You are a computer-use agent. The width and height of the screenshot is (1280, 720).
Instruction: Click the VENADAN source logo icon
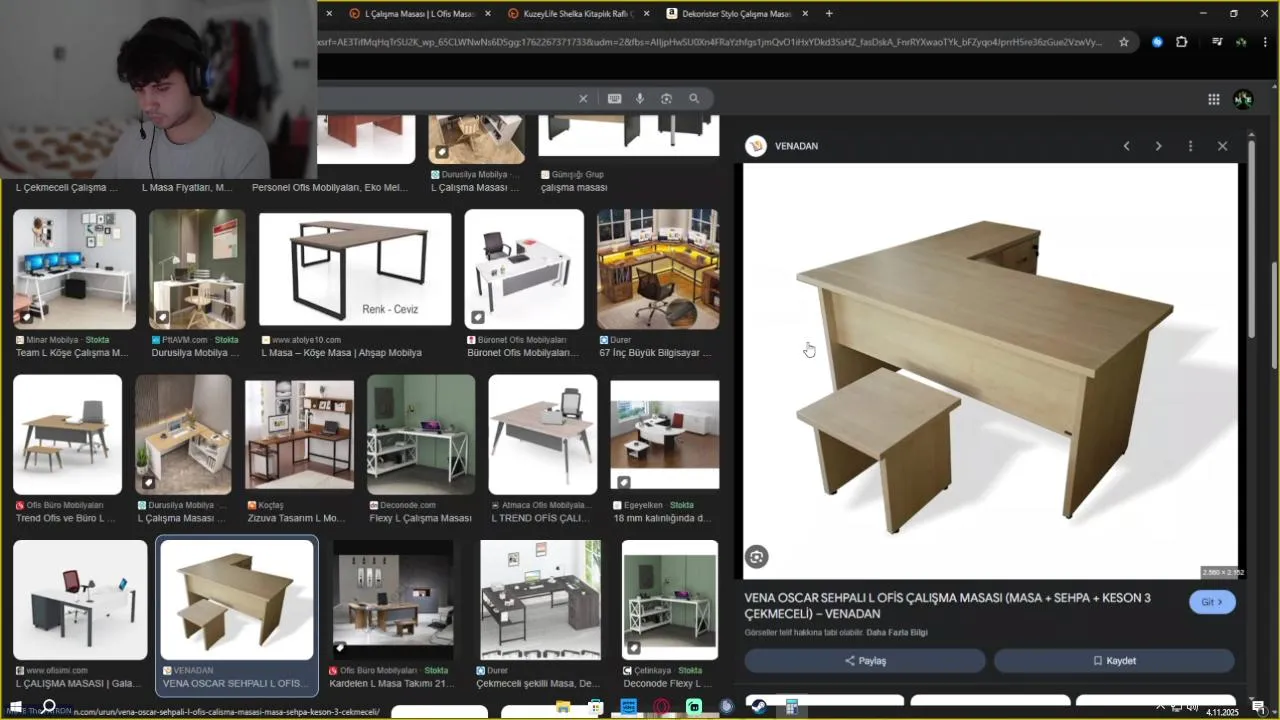756,146
